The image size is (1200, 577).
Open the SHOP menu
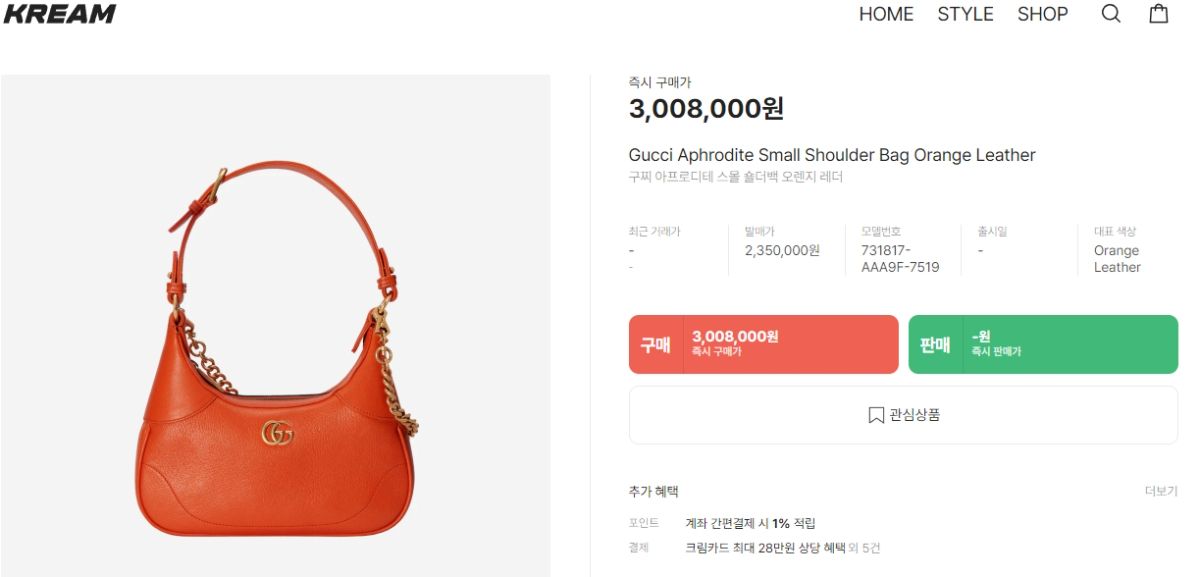[1043, 14]
